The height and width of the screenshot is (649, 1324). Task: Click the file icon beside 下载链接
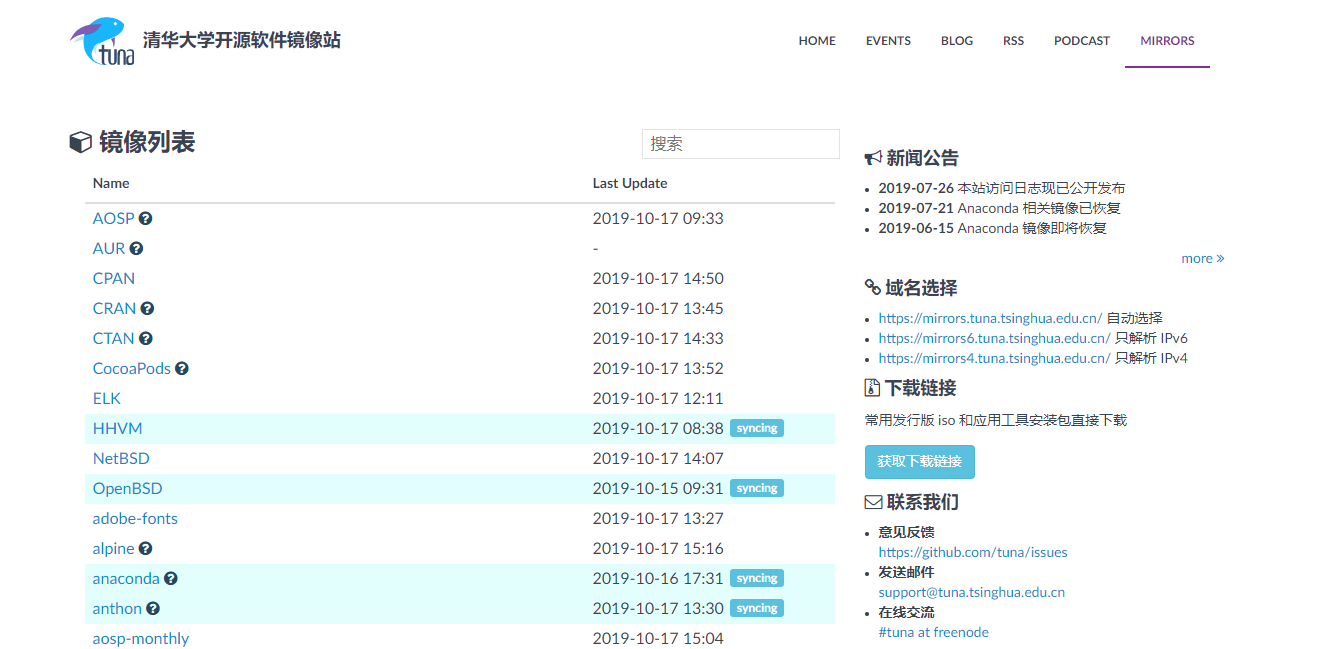pos(872,388)
